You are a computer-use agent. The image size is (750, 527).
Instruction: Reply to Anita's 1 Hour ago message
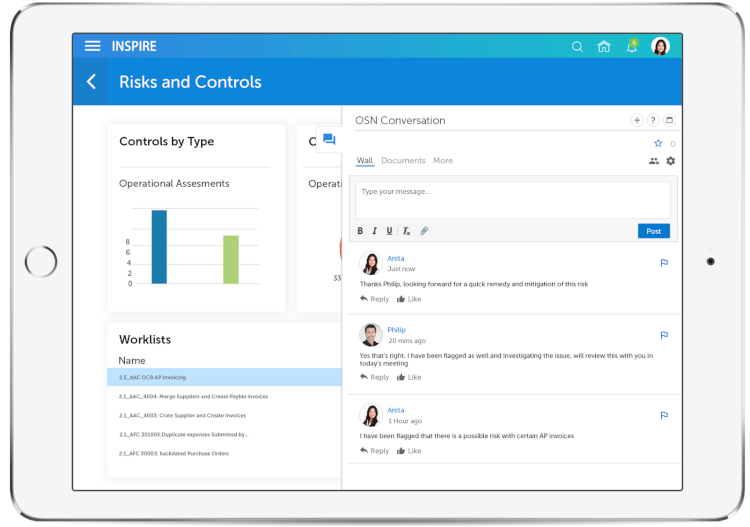tap(375, 451)
